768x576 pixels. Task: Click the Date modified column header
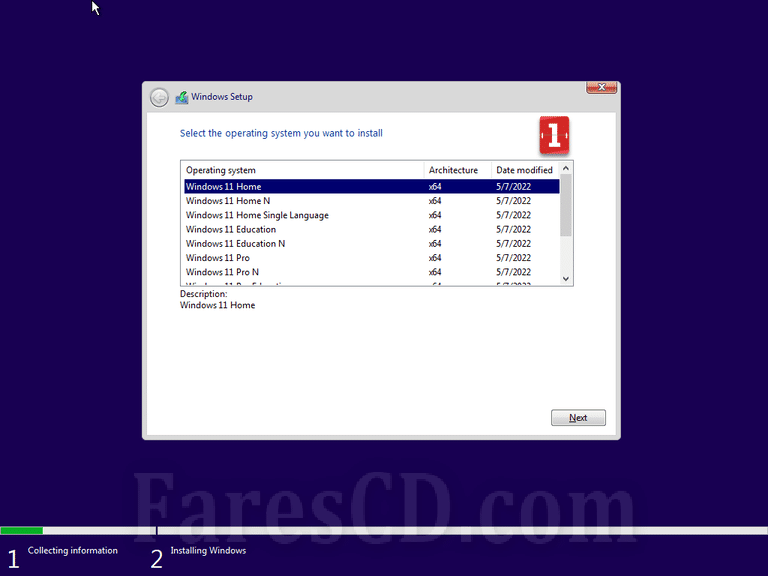[x=525, y=170]
